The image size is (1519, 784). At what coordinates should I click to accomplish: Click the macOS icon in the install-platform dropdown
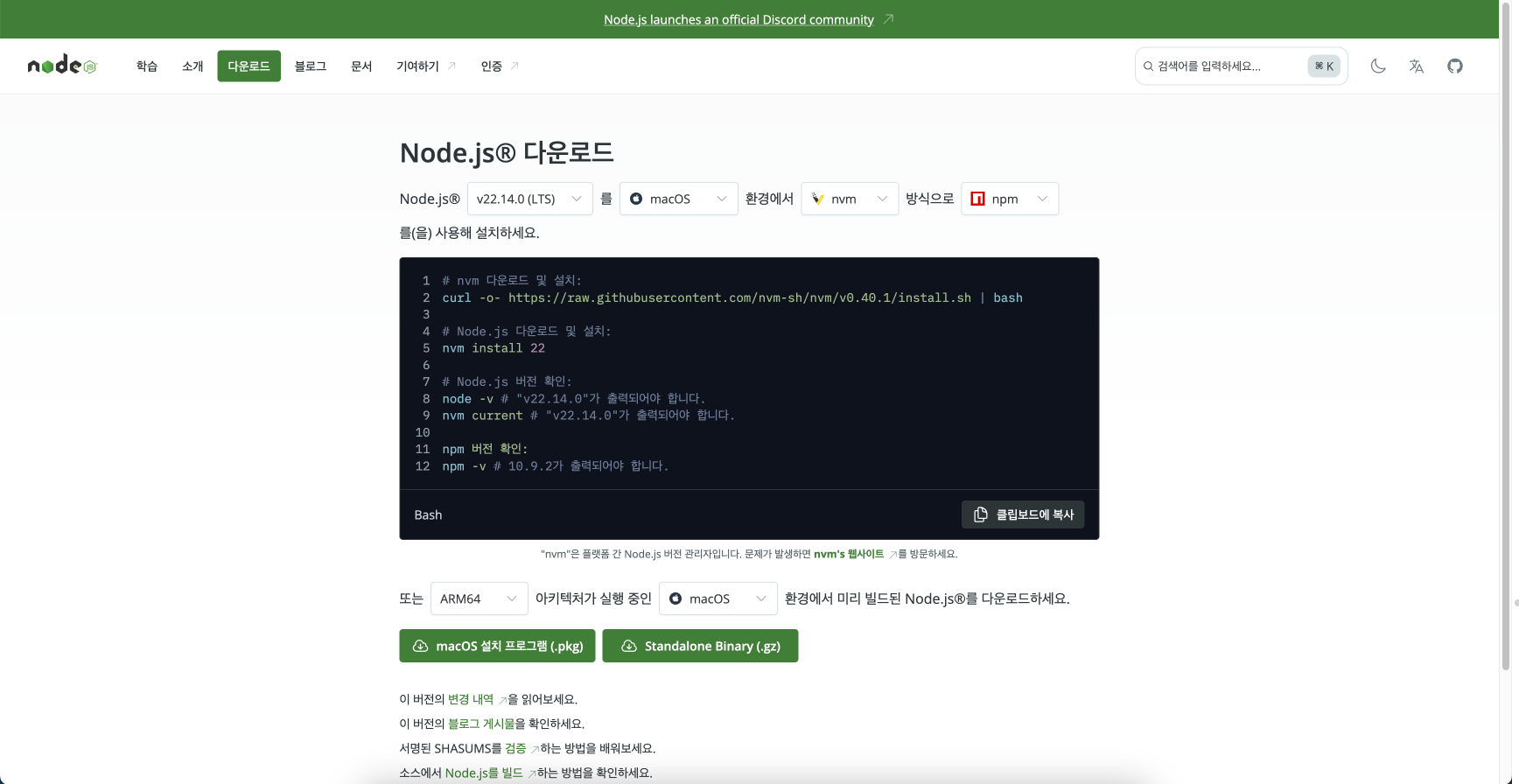[636, 199]
